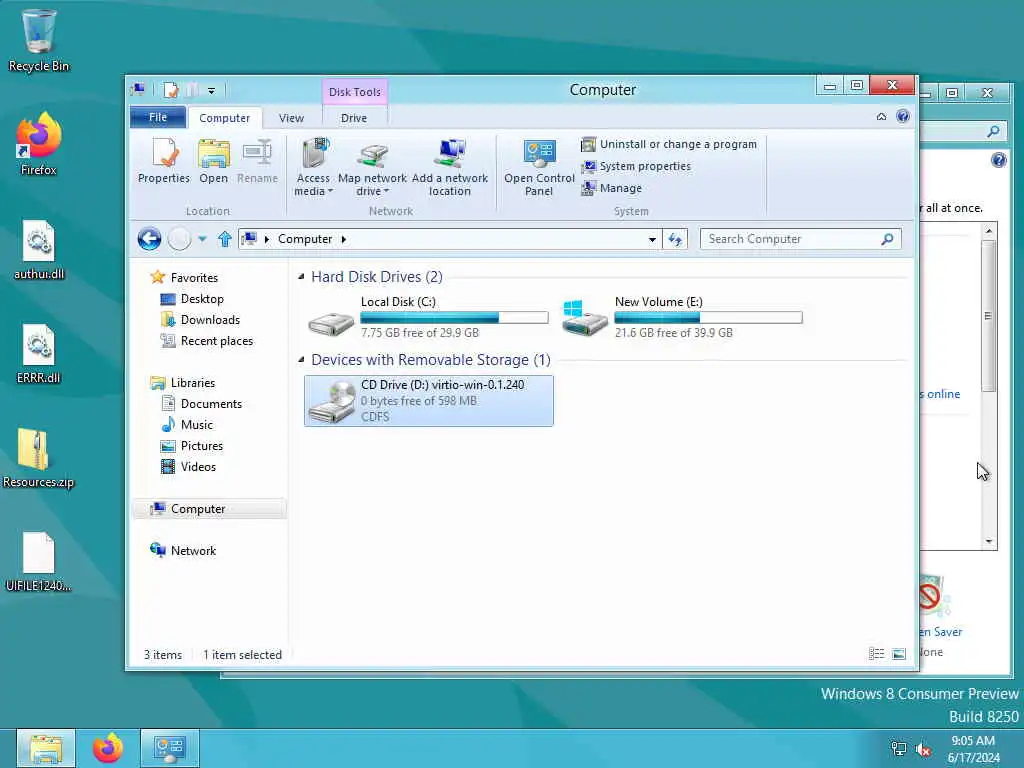Open Music library
This screenshot has width=1024, height=768.
pyautogui.click(x=197, y=424)
